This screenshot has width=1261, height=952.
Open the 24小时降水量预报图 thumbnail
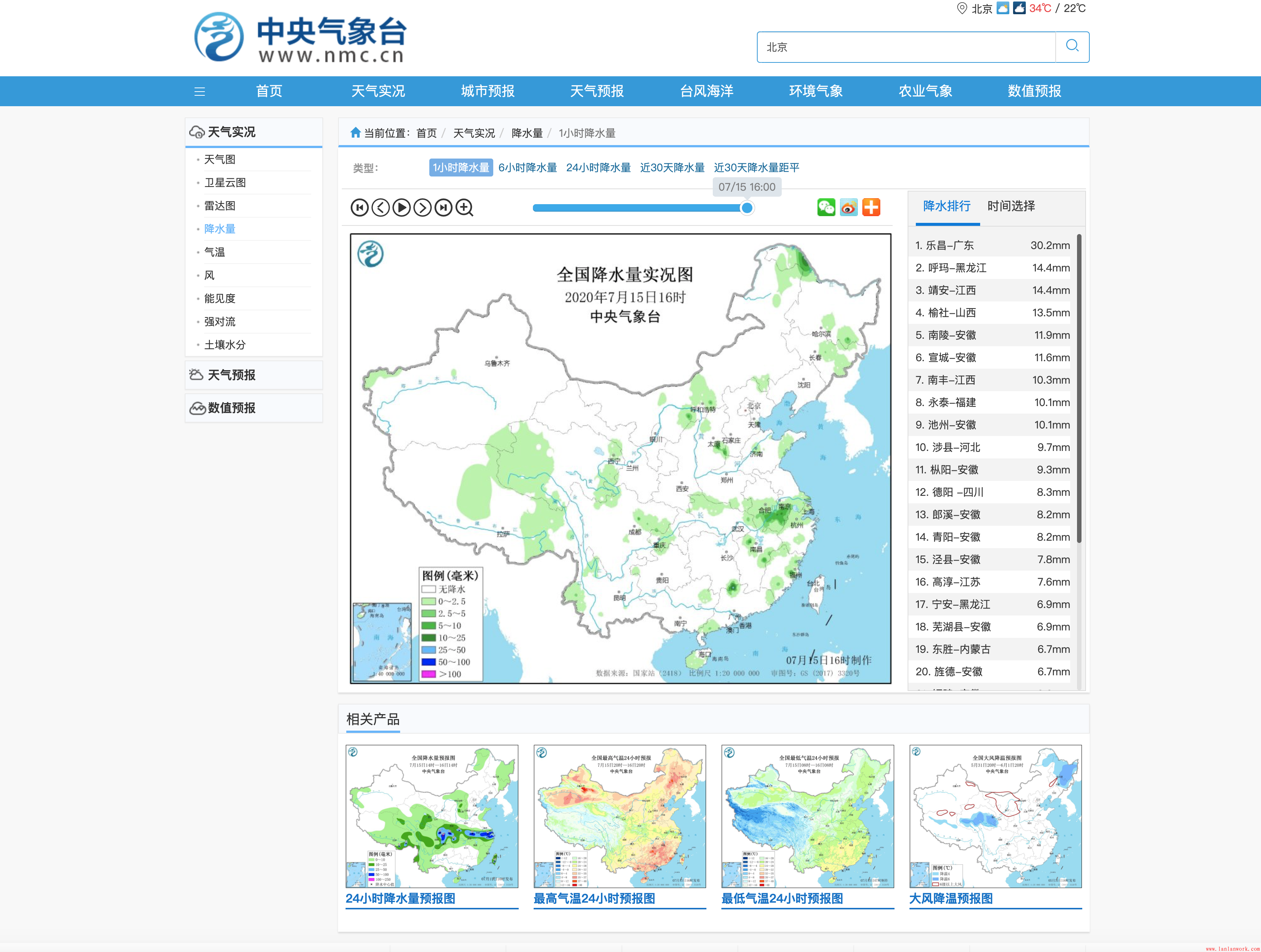click(x=432, y=816)
